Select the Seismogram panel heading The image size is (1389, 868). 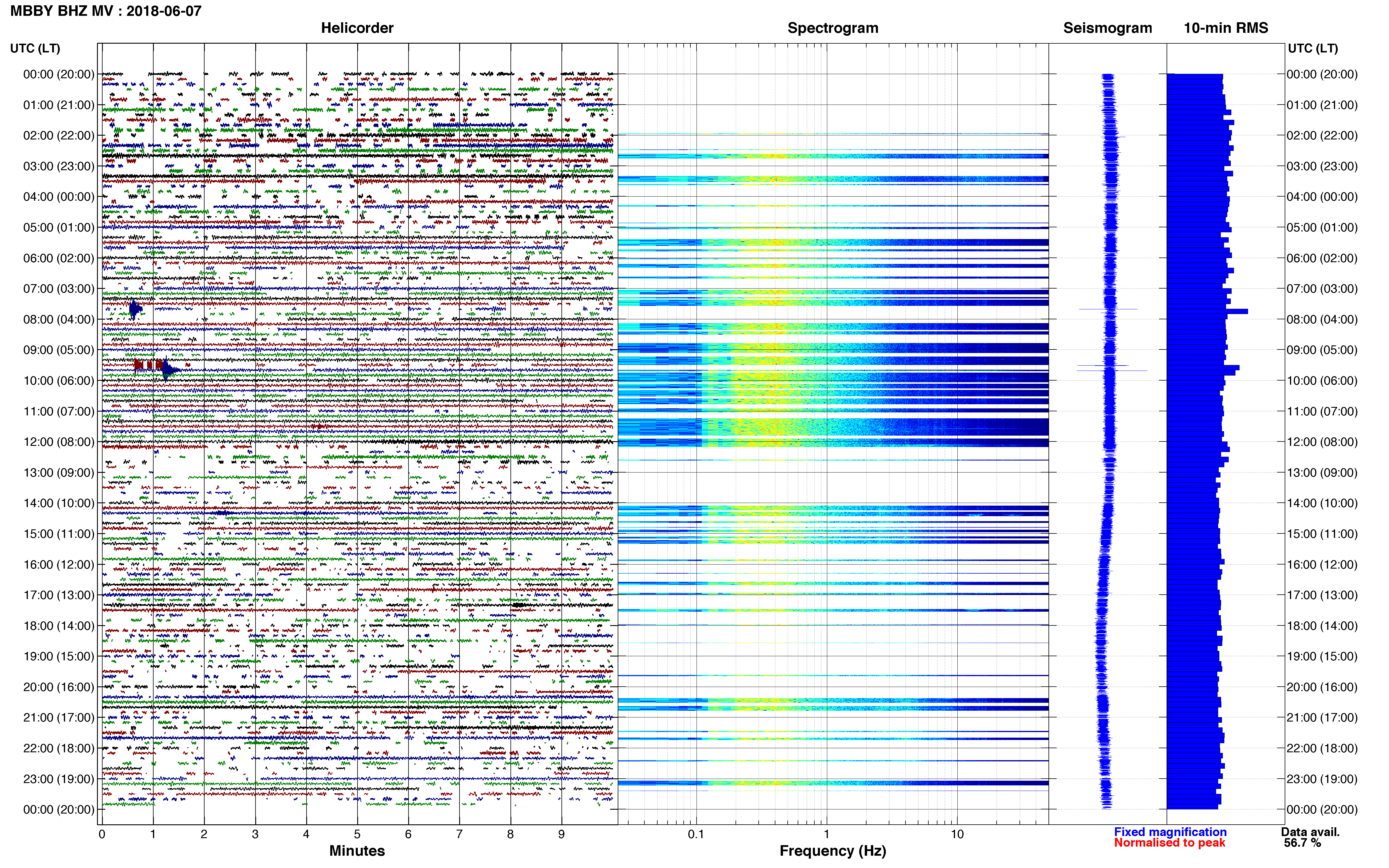point(1108,28)
